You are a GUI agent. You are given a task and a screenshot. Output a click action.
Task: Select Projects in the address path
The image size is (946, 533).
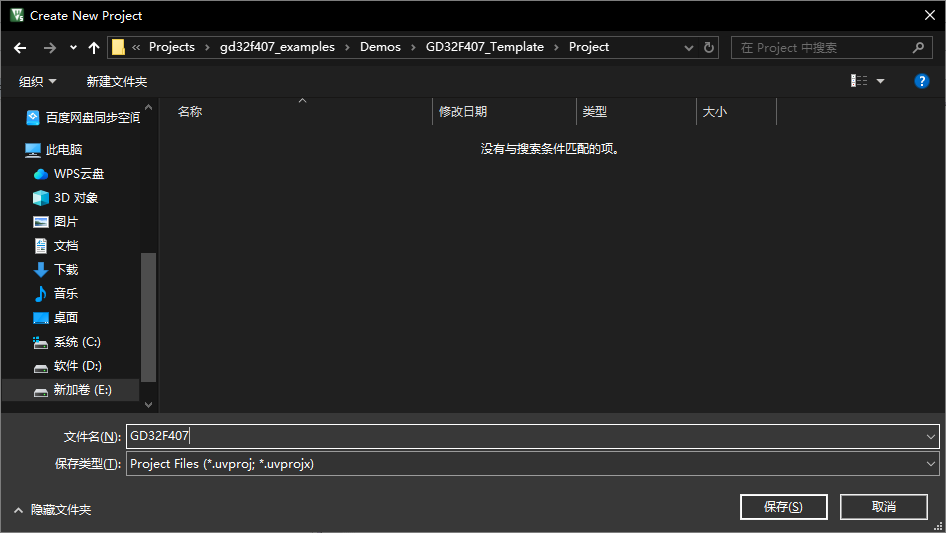pyautogui.click(x=172, y=47)
